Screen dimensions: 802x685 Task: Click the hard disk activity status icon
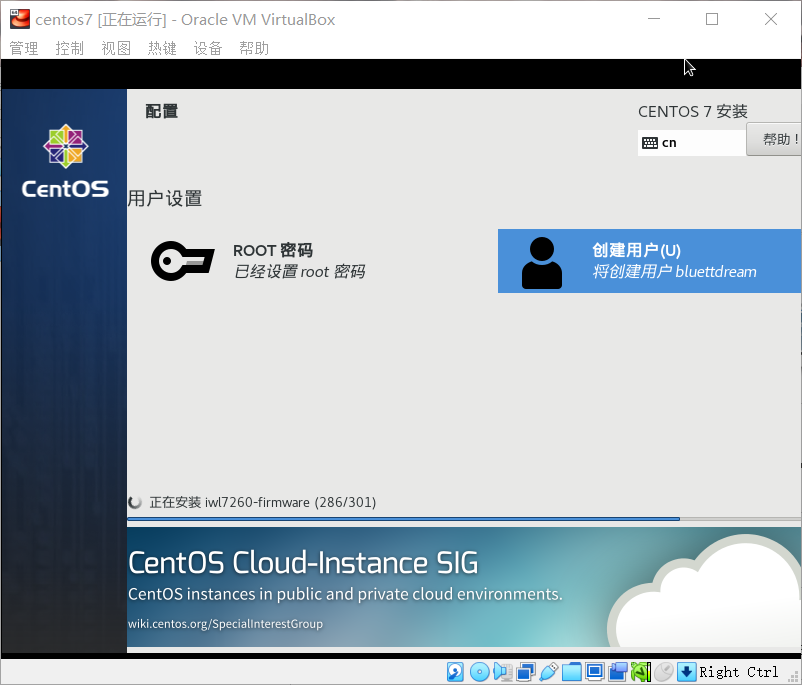point(455,672)
